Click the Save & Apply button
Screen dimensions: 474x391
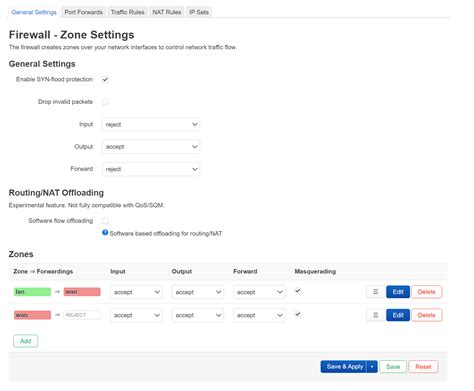[344, 367]
